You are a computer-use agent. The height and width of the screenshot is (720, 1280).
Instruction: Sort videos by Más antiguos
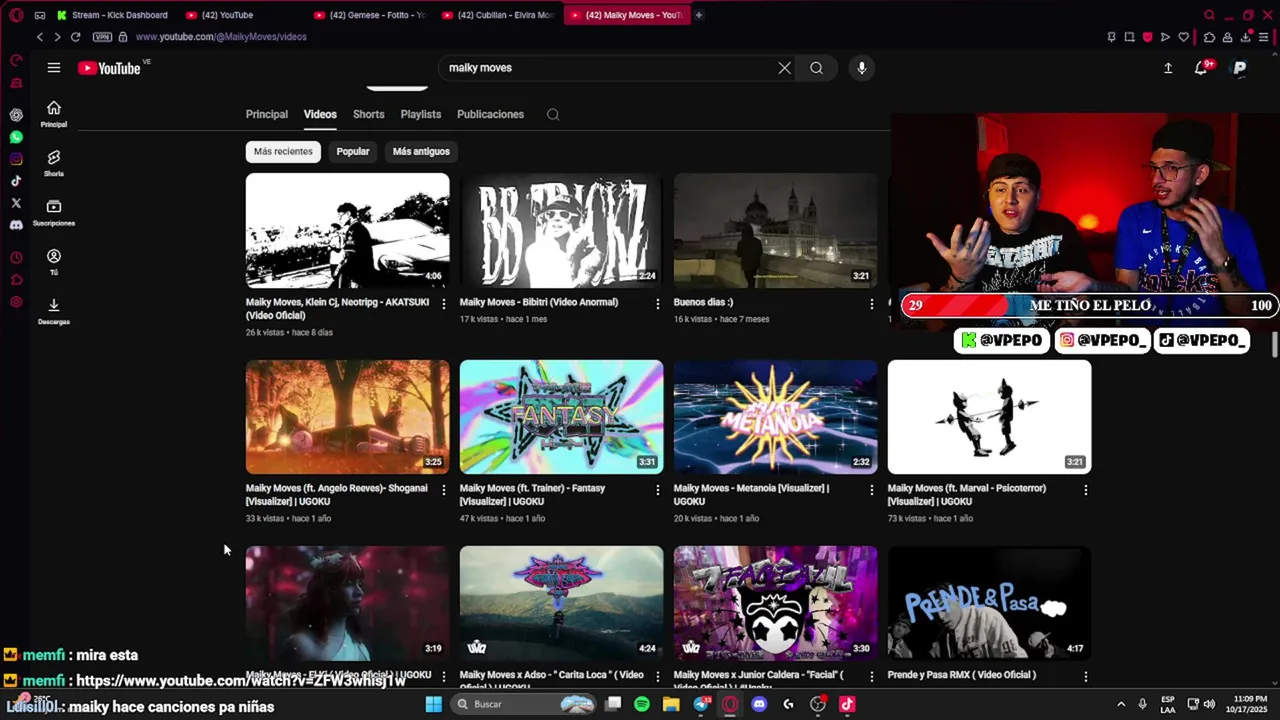point(421,152)
